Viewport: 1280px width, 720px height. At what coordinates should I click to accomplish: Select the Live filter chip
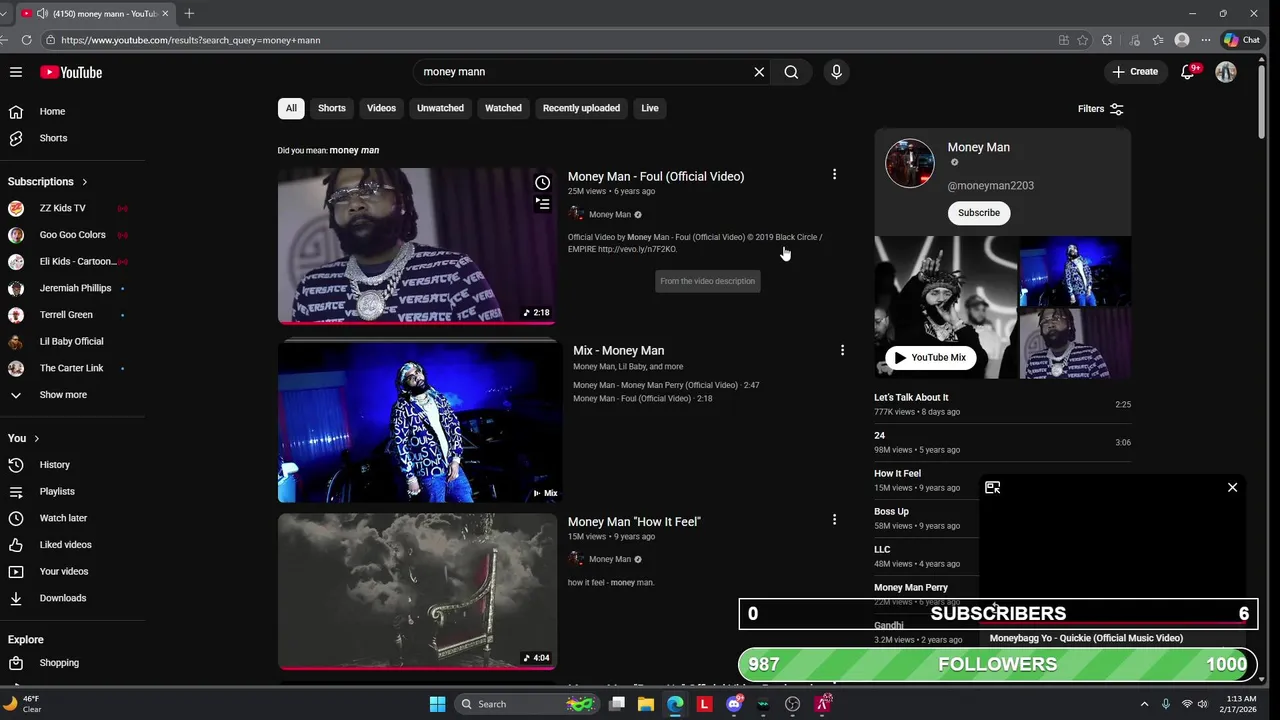[650, 108]
